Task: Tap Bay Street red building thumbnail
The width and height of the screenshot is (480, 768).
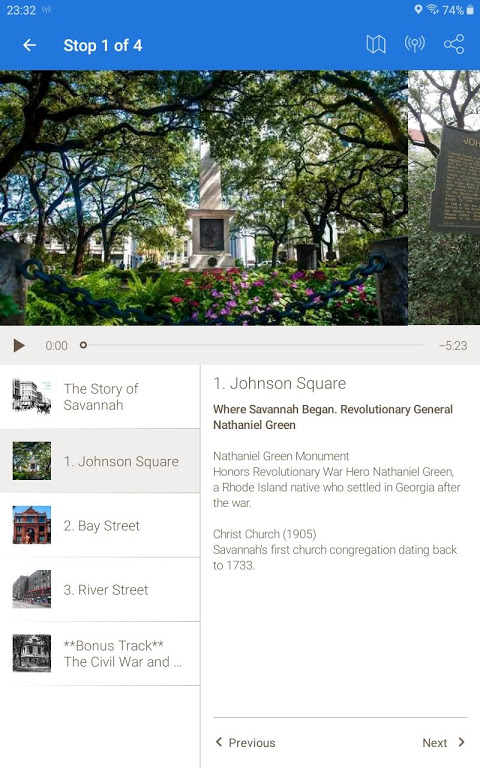Action: [x=32, y=525]
